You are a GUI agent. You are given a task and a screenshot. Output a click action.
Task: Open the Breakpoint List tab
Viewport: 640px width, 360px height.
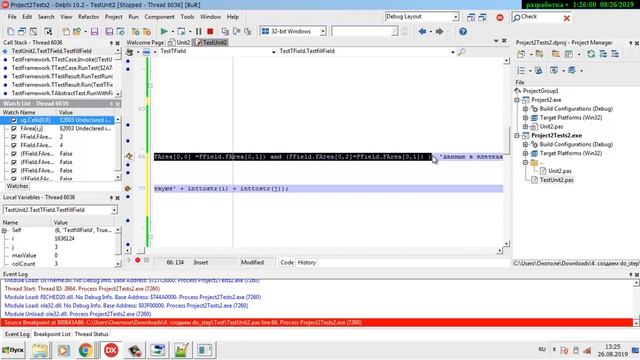pos(52,334)
